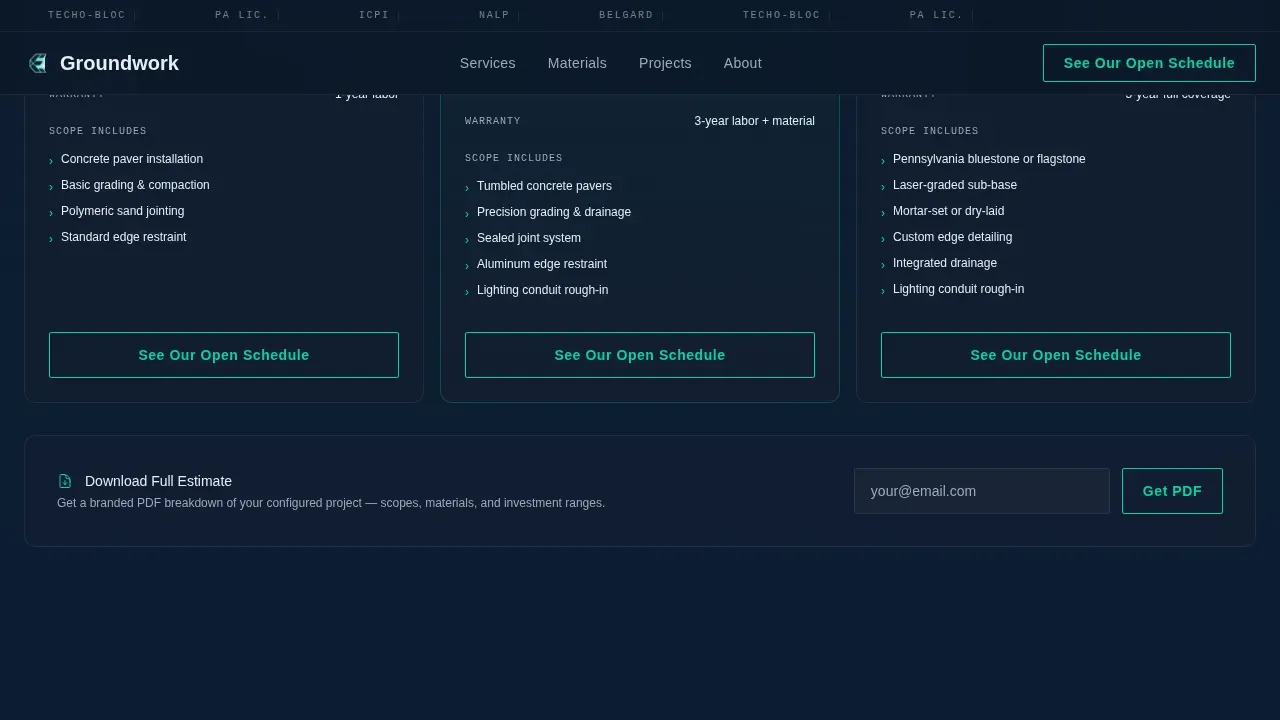Click the Download Full Estimate file icon
Viewport: 1280px width, 720px height.
coord(65,481)
